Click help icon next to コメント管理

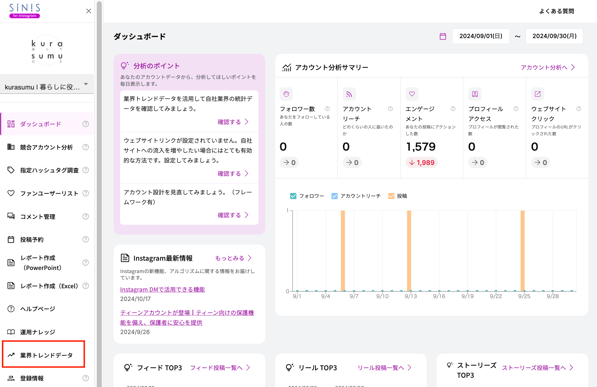pyautogui.click(x=86, y=216)
